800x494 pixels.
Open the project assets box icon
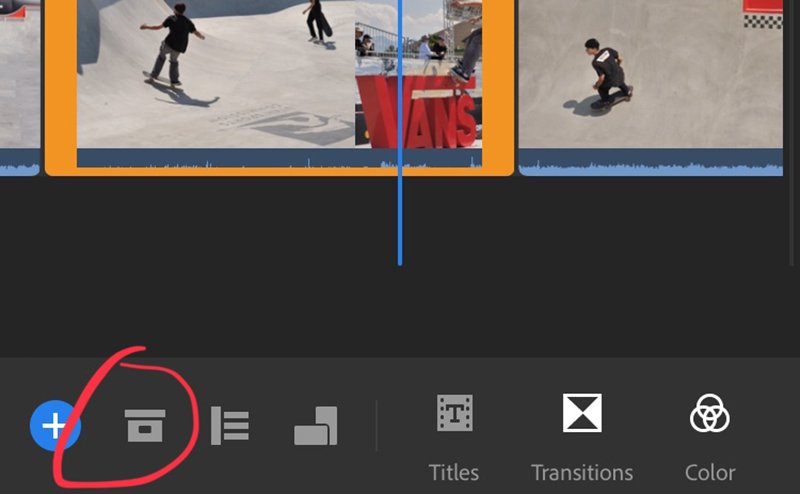click(x=145, y=426)
